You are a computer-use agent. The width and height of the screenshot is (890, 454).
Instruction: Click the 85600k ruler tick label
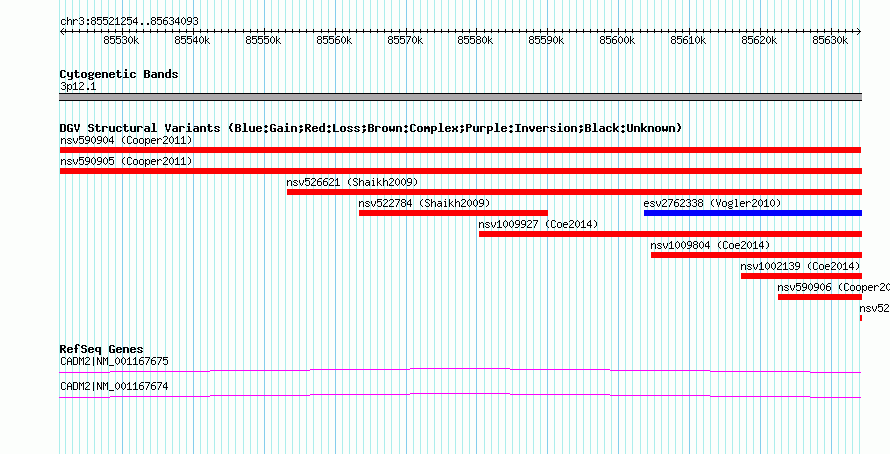[618, 41]
